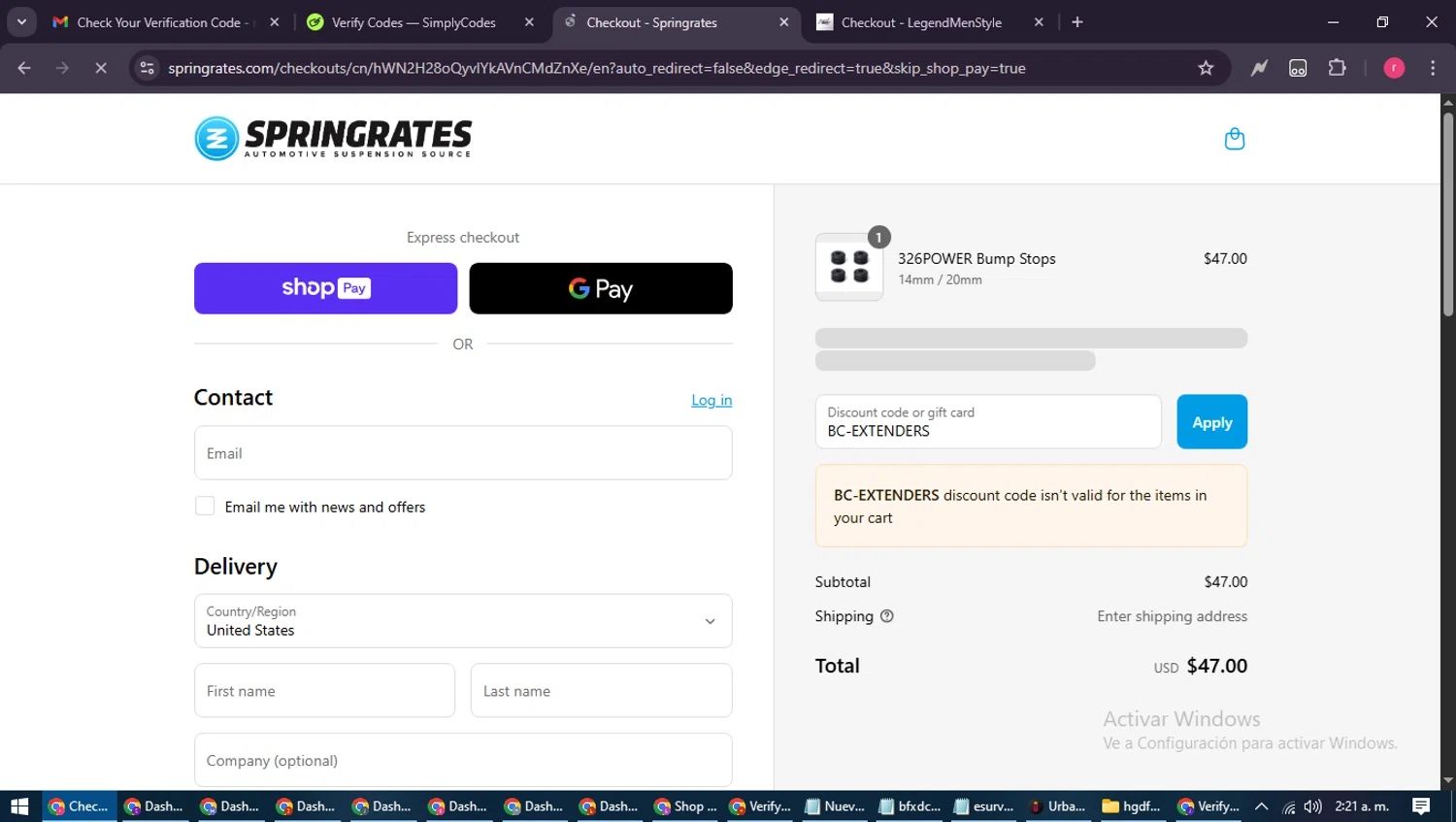Click the Chec... Chrome taskbar item

pyautogui.click(x=80, y=806)
